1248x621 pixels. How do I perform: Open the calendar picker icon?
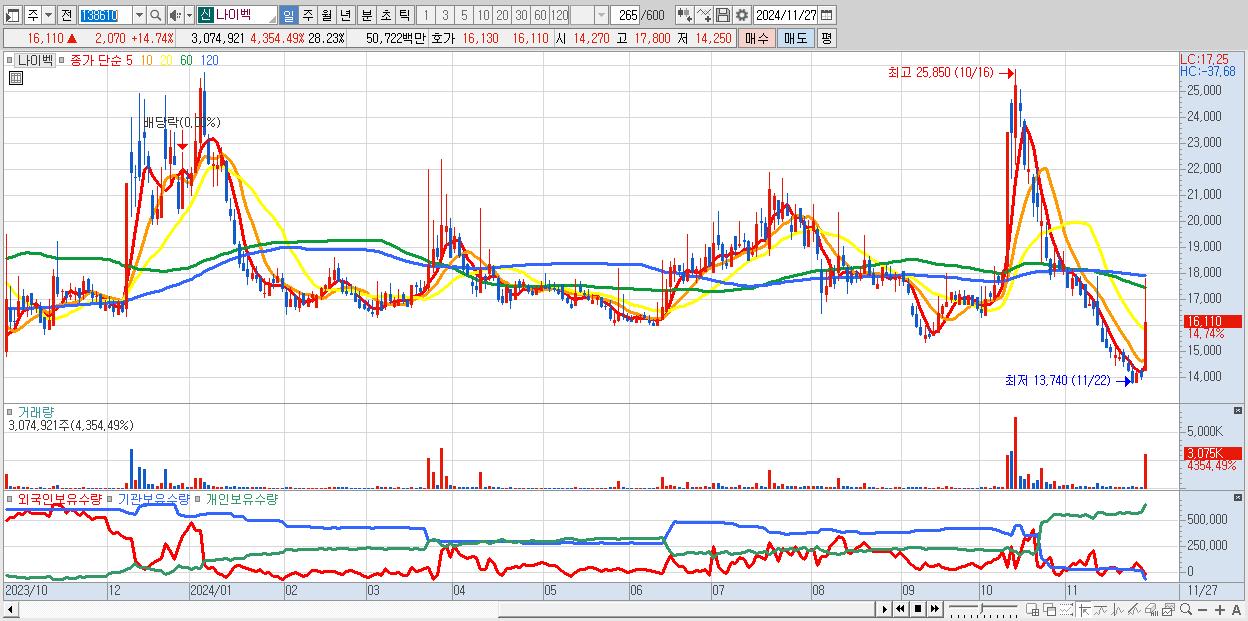pyautogui.click(x=826, y=15)
